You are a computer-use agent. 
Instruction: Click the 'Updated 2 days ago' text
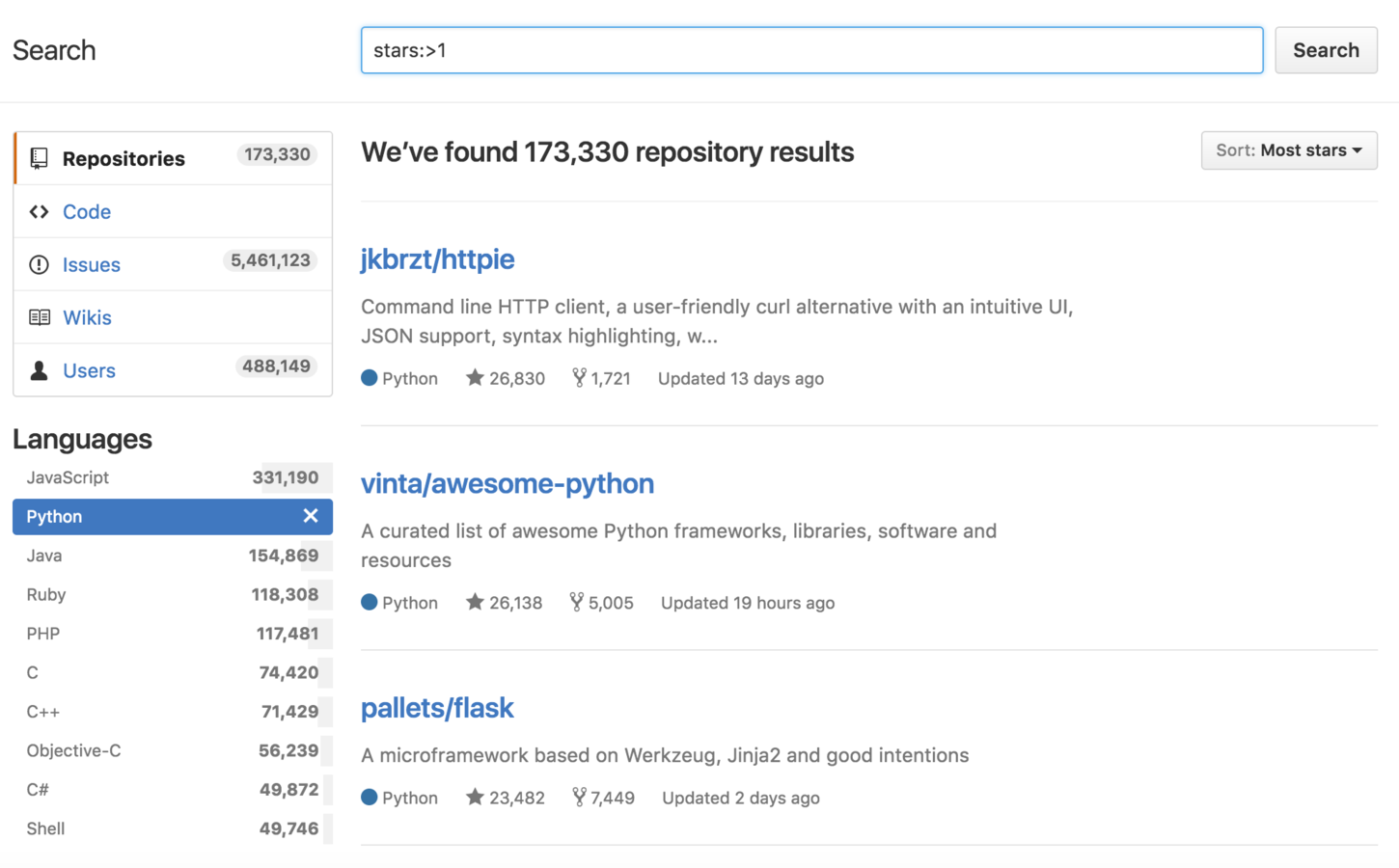coord(741,798)
